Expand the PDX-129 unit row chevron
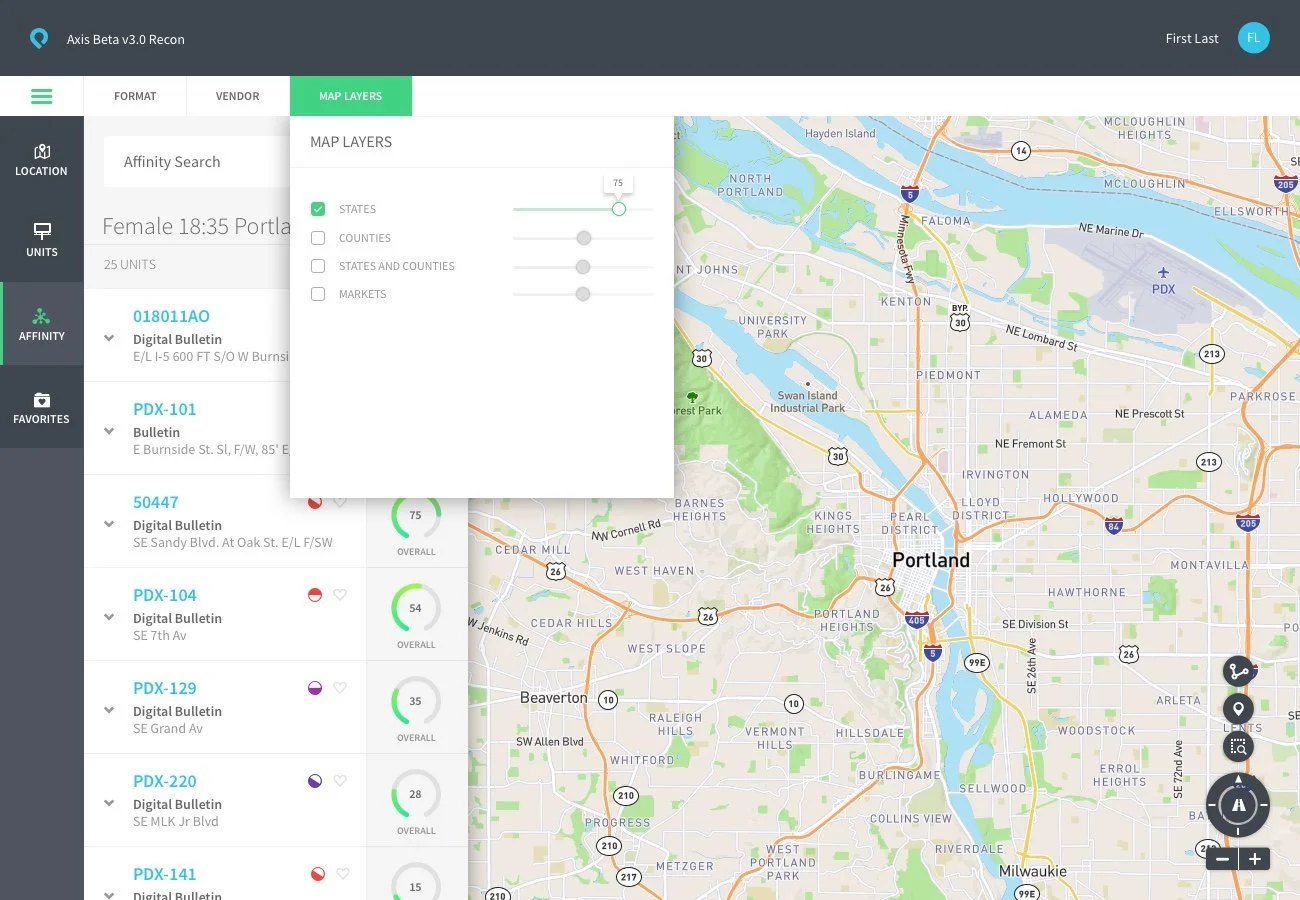 click(109, 710)
